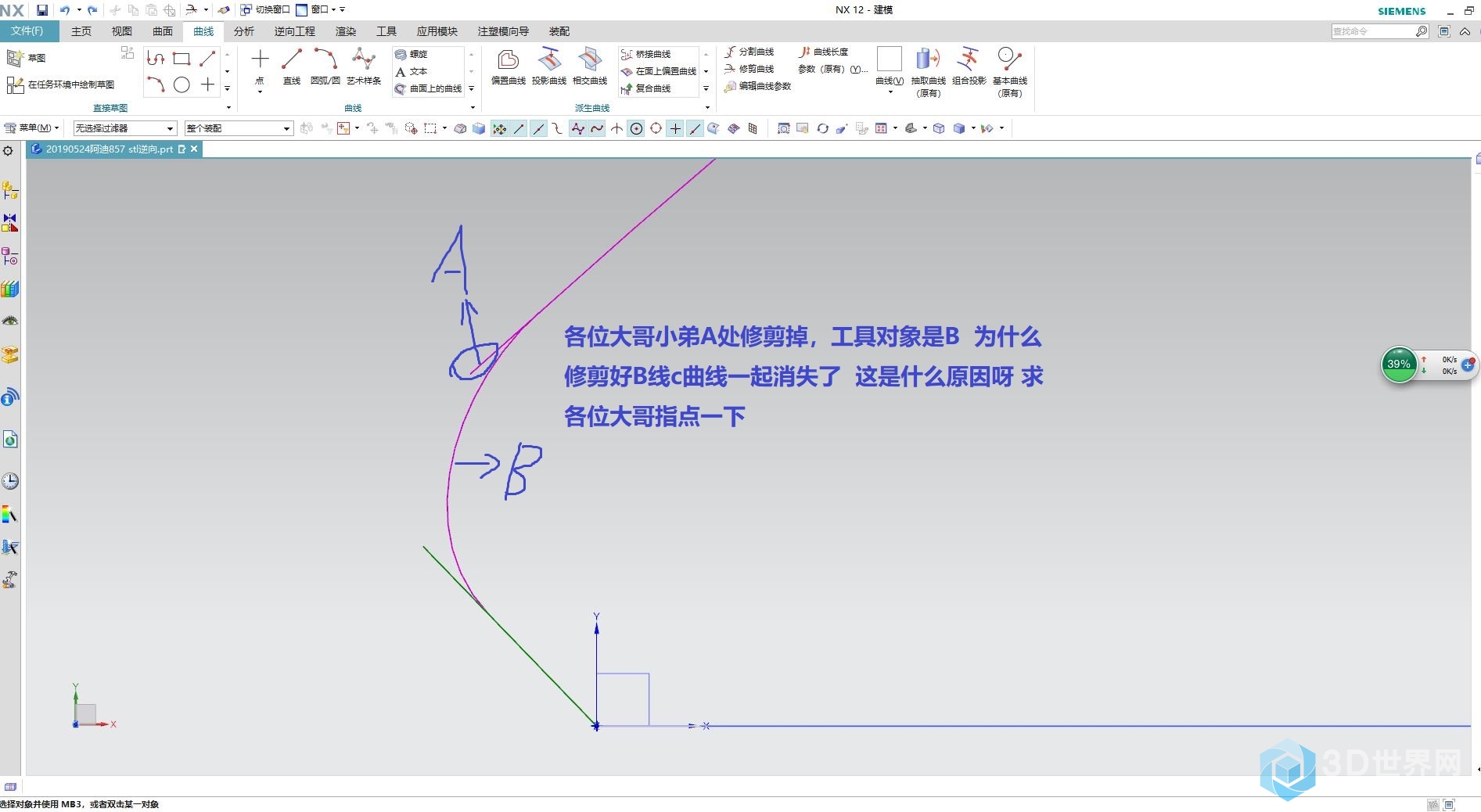
Task: Open the Combined Projection (组合投影) tool
Action: coord(969,66)
